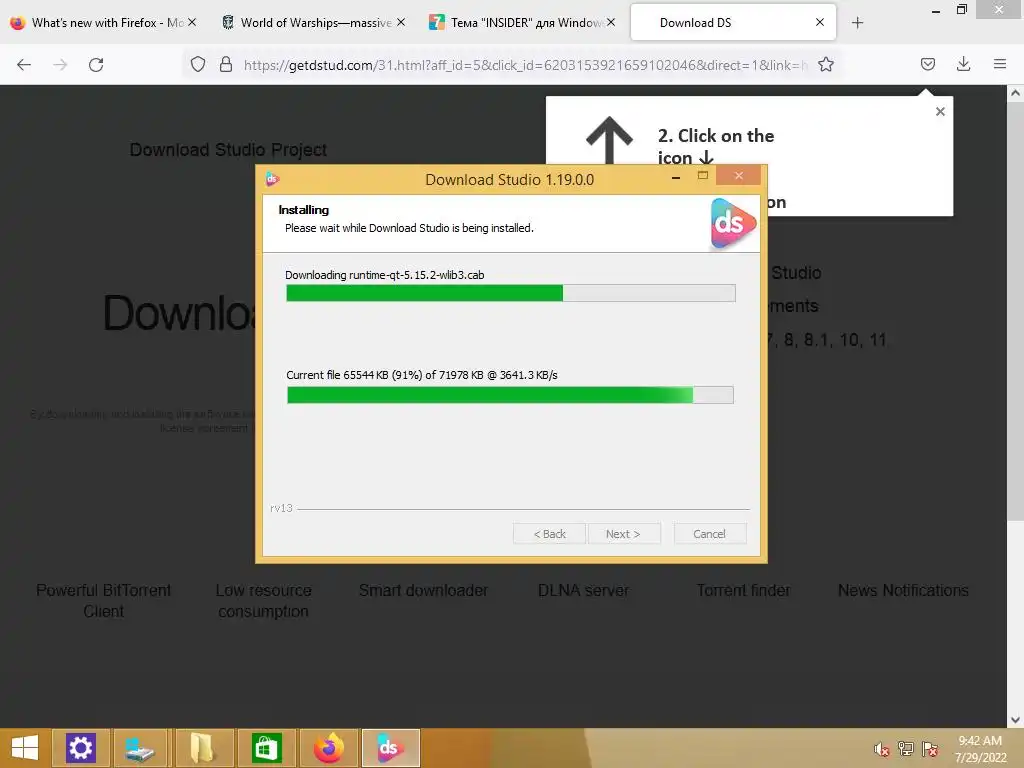Cancel the Download Studio installation

click(x=709, y=534)
